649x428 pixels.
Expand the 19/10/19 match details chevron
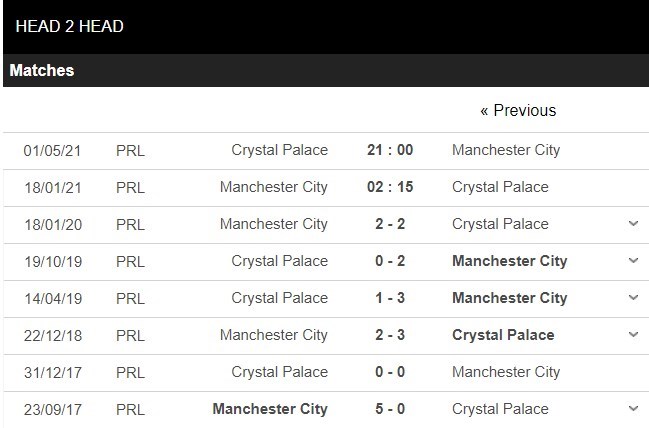[633, 261]
